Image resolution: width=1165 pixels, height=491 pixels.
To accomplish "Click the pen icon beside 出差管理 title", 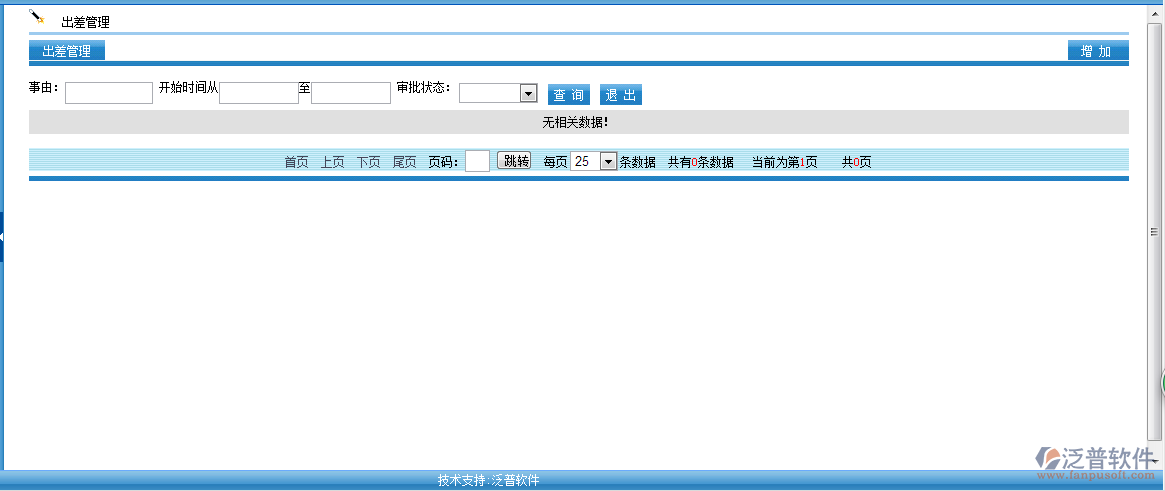I will 36,16.
